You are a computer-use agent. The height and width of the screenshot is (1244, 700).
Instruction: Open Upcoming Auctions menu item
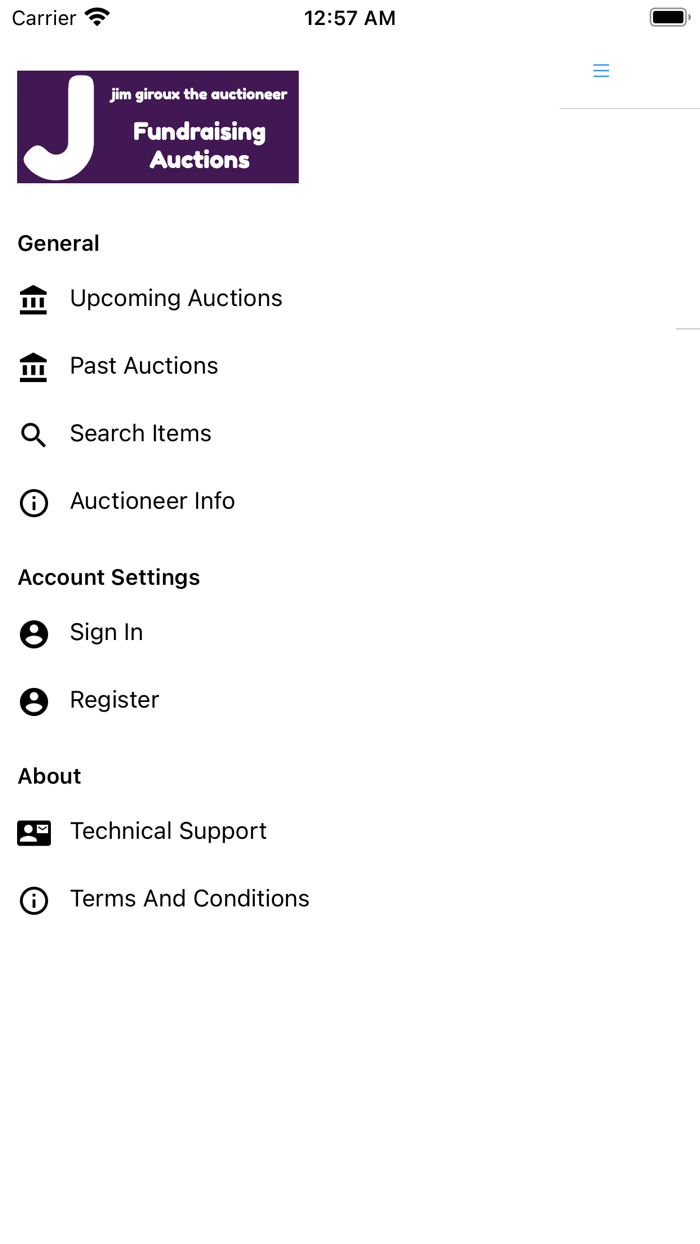pyautogui.click(x=176, y=298)
